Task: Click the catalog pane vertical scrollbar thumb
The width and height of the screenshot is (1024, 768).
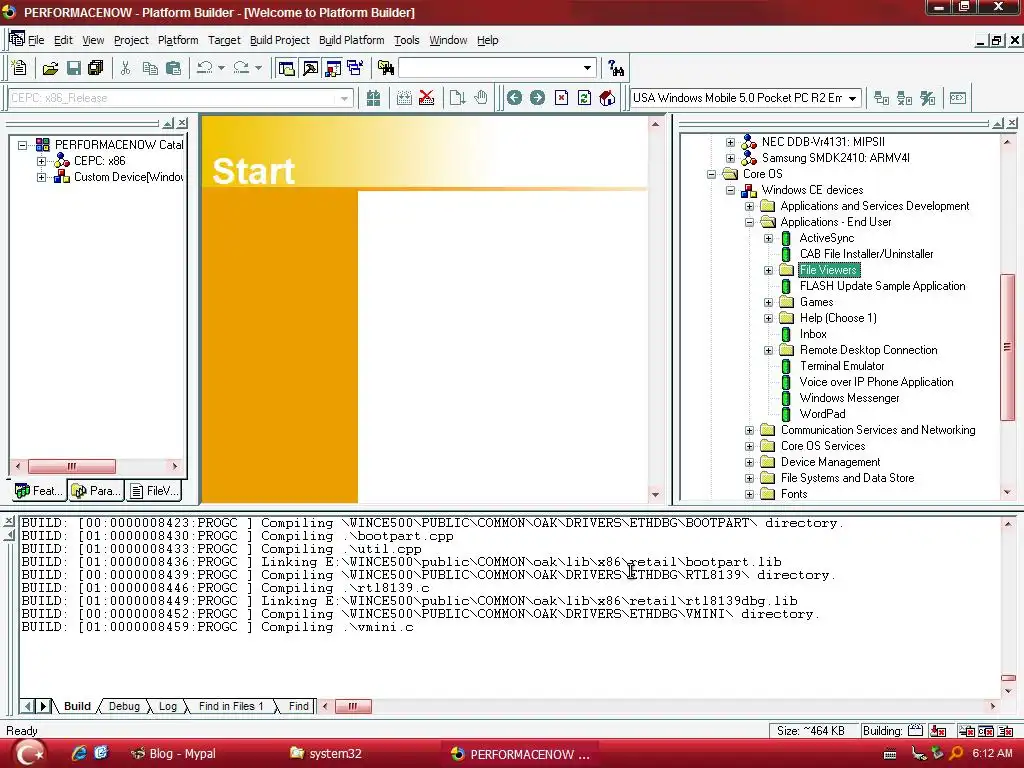Action: click(1008, 347)
